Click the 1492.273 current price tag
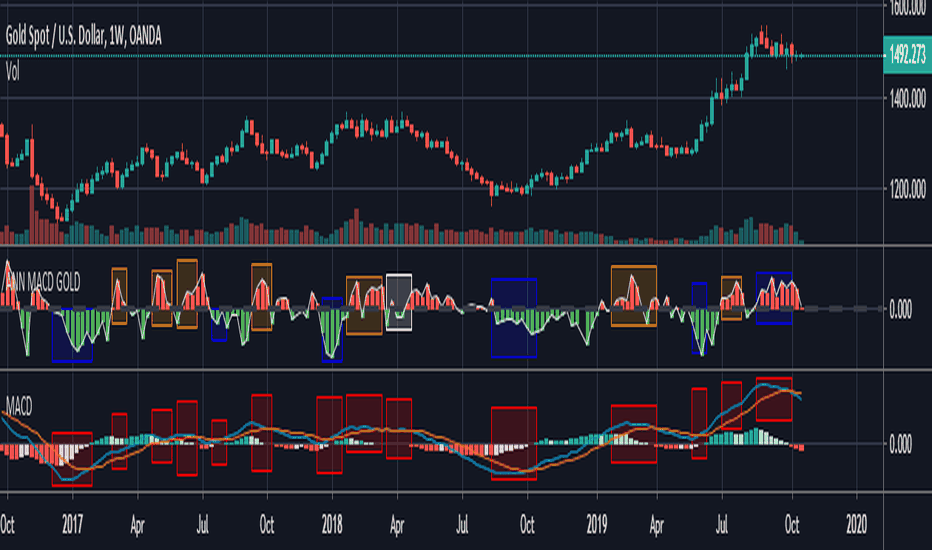Image resolution: width=932 pixels, height=550 pixels. click(x=907, y=55)
